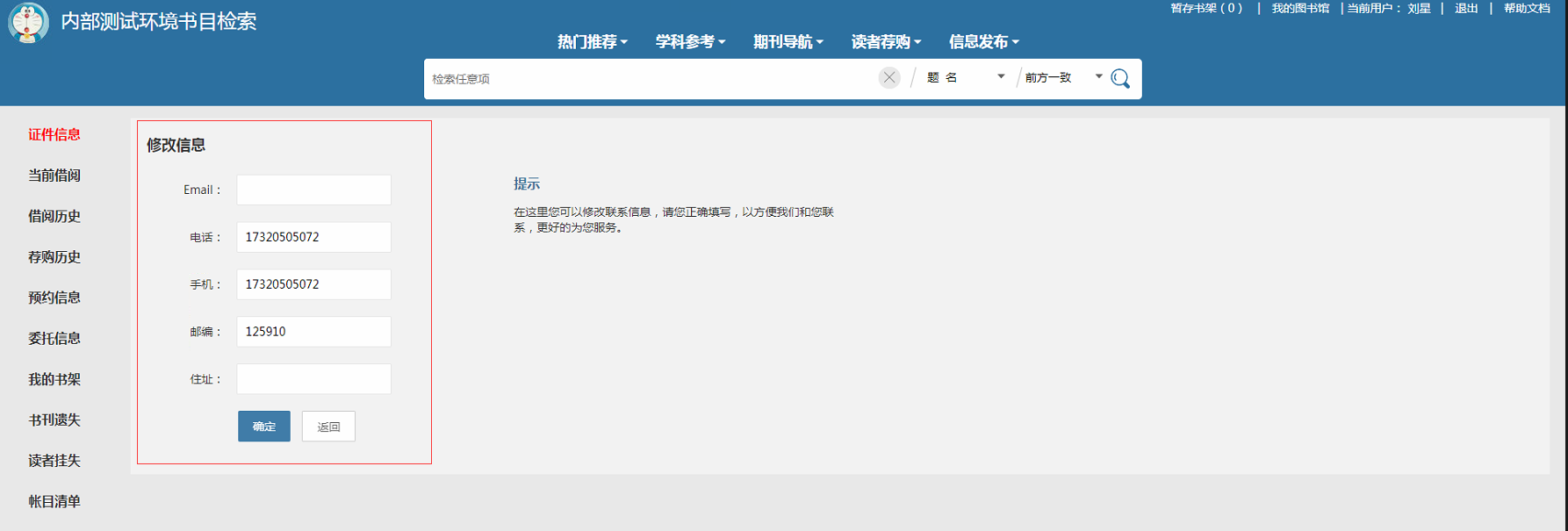Click into the Email input field

(313, 190)
